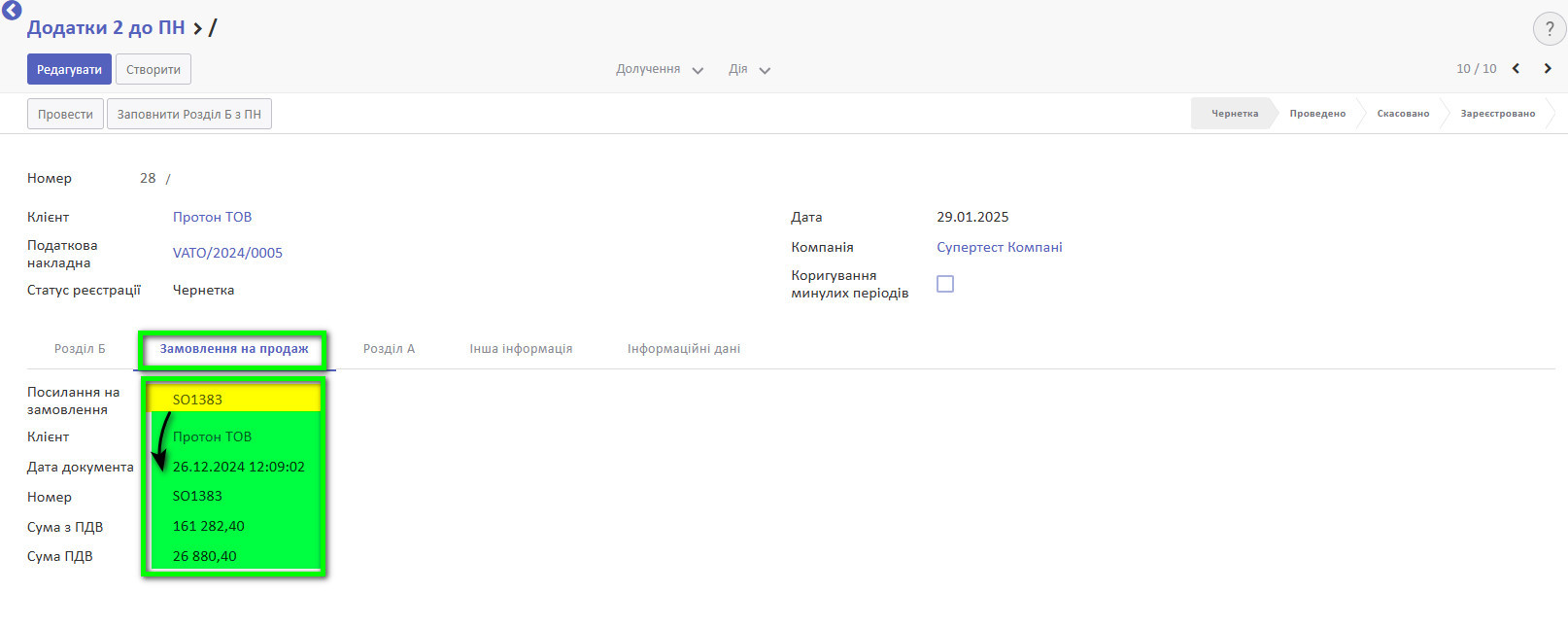Click the order reference SO1383 highlighted yellow

[197, 400]
